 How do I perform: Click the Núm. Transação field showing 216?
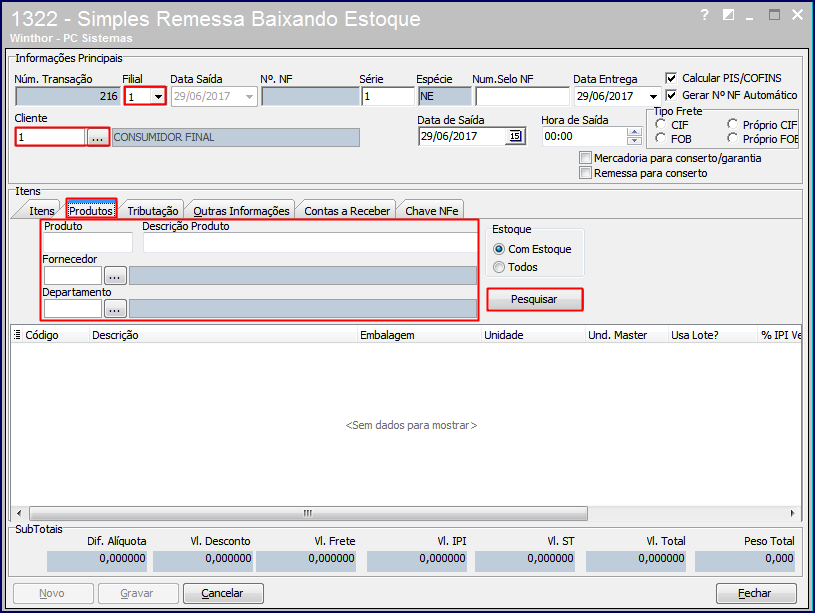68,97
